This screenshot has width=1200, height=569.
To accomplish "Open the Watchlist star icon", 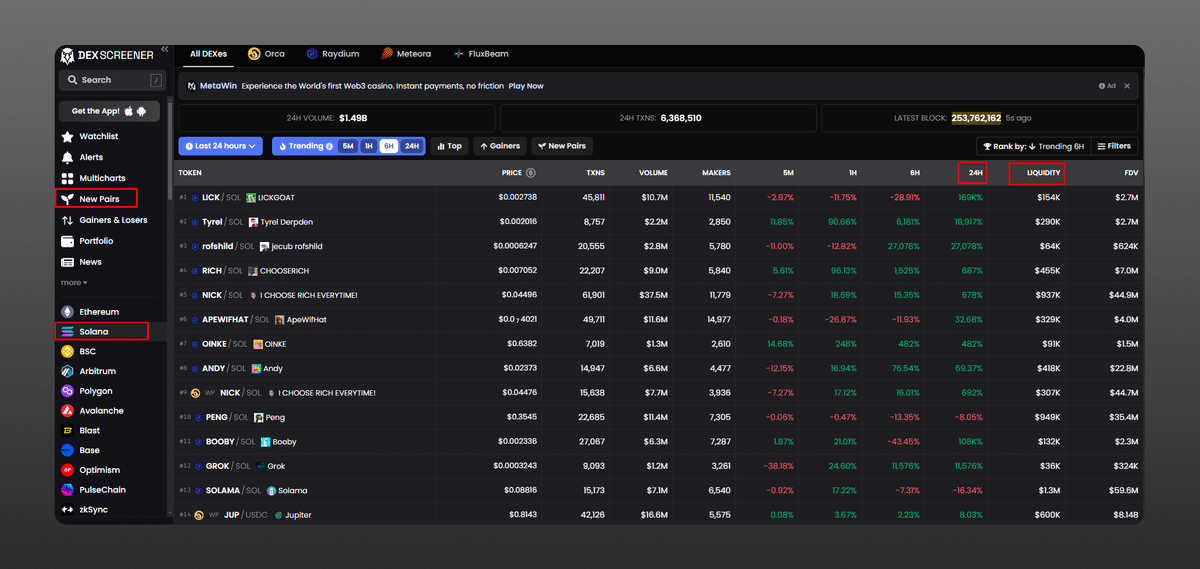I will coord(68,136).
